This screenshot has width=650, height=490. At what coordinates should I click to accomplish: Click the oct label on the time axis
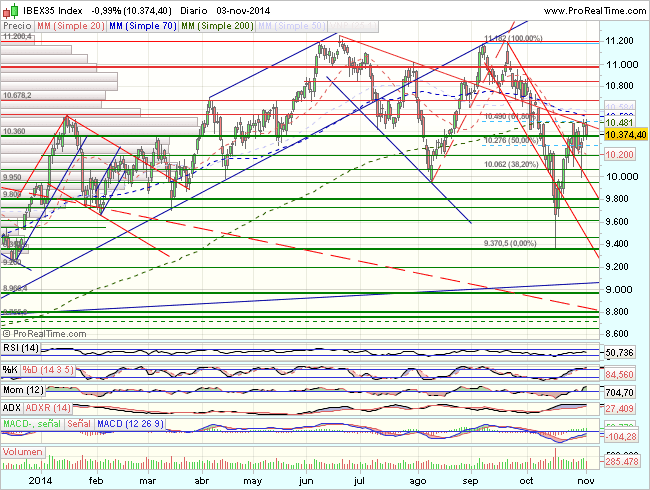pyautogui.click(x=526, y=480)
